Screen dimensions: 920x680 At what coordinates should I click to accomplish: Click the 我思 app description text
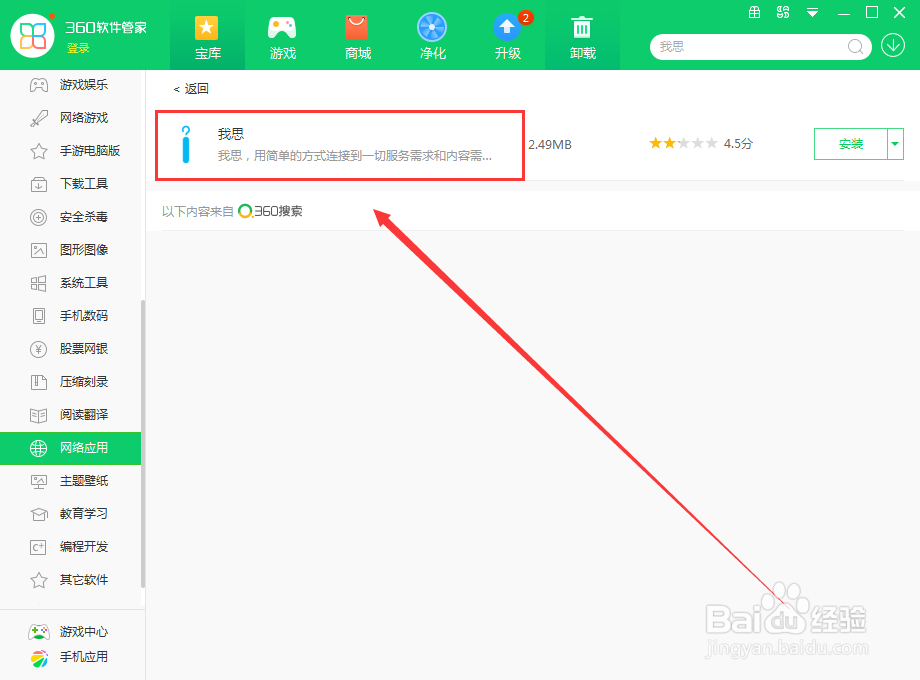pyautogui.click(x=354, y=156)
